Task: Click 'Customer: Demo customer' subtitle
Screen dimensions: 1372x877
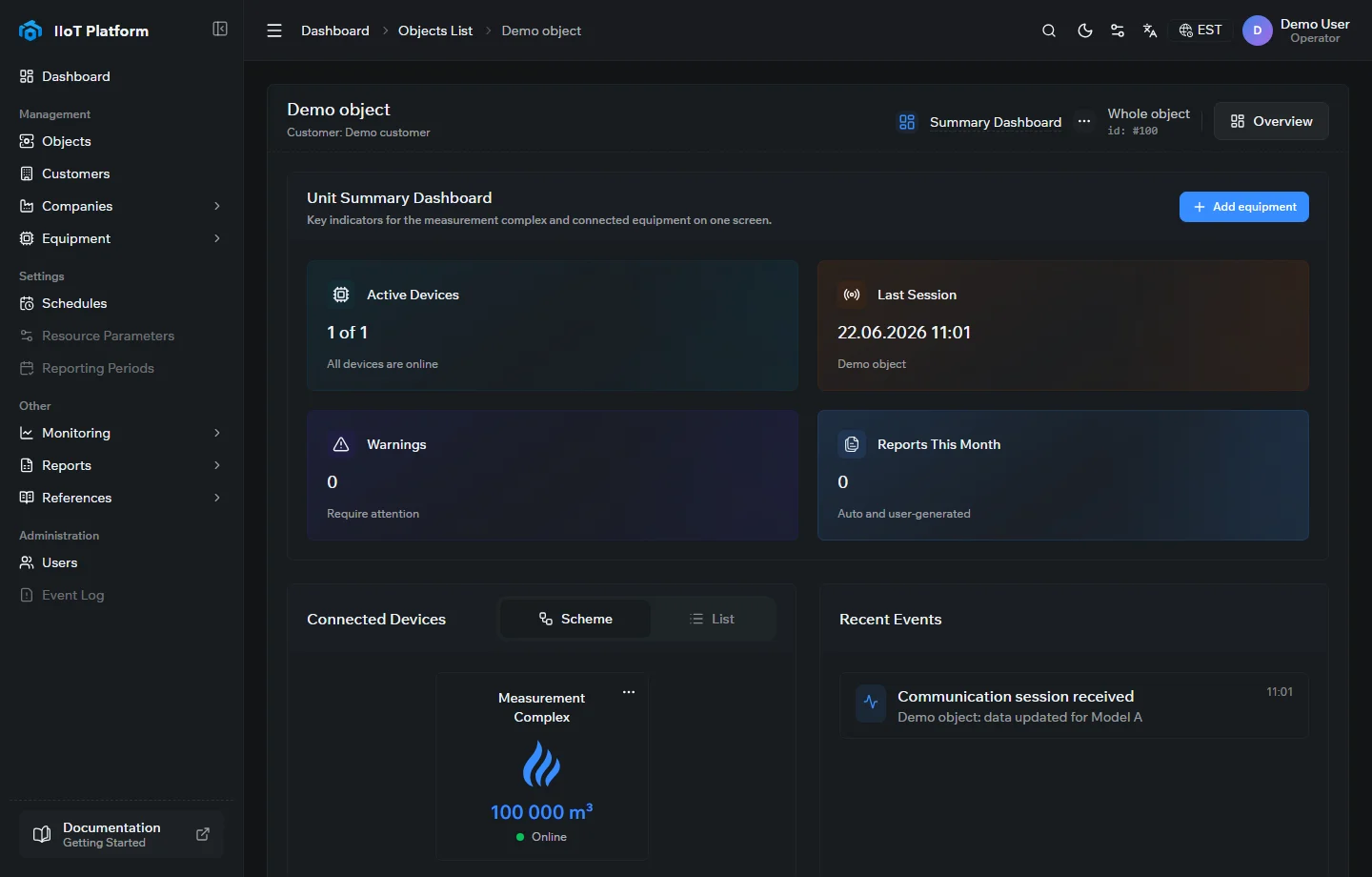Action: (358, 133)
